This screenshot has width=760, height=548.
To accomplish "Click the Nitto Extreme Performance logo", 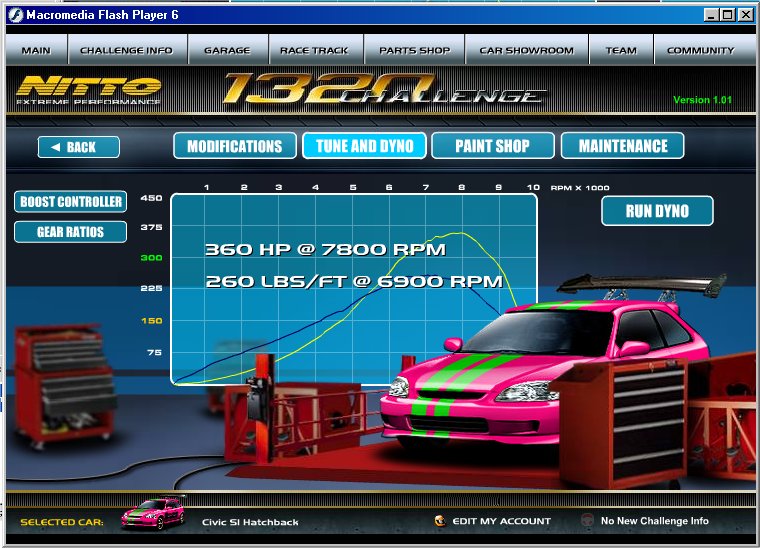I will click(x=89, y=90).
